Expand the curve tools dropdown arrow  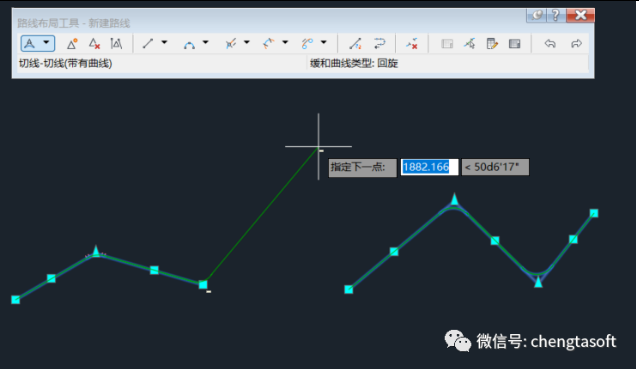[205, 42]
